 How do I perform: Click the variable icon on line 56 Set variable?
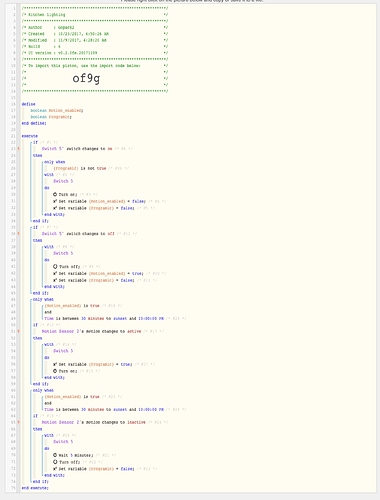(x=55, y=364)
